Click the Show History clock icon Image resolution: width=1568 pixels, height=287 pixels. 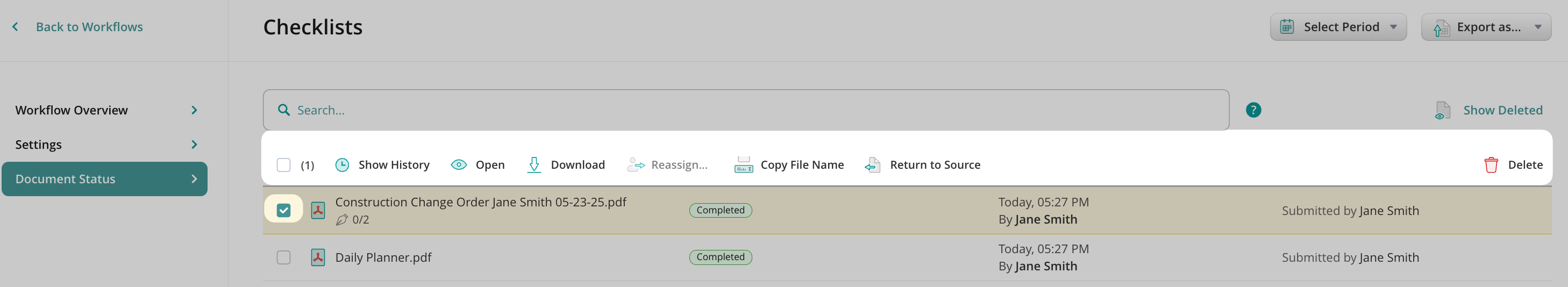click(x=342, y=165)
